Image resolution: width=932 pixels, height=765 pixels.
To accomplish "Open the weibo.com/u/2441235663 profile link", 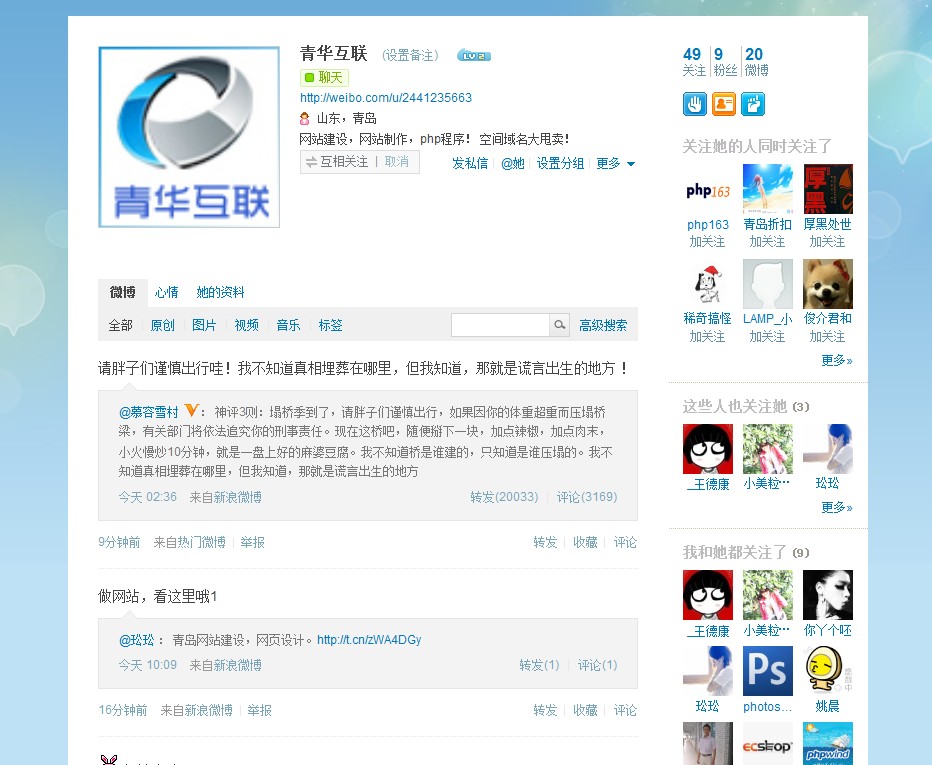I will (x=386, y=98).
